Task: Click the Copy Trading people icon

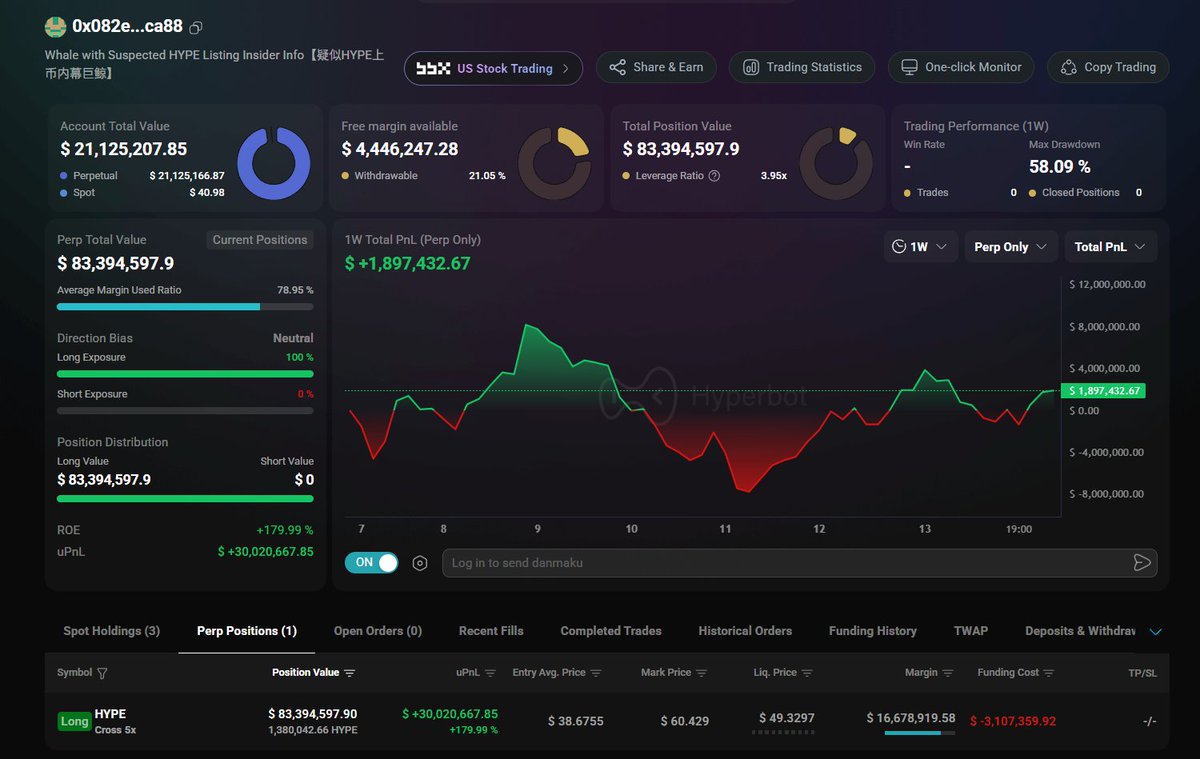Action: [x=1068, y=67]
